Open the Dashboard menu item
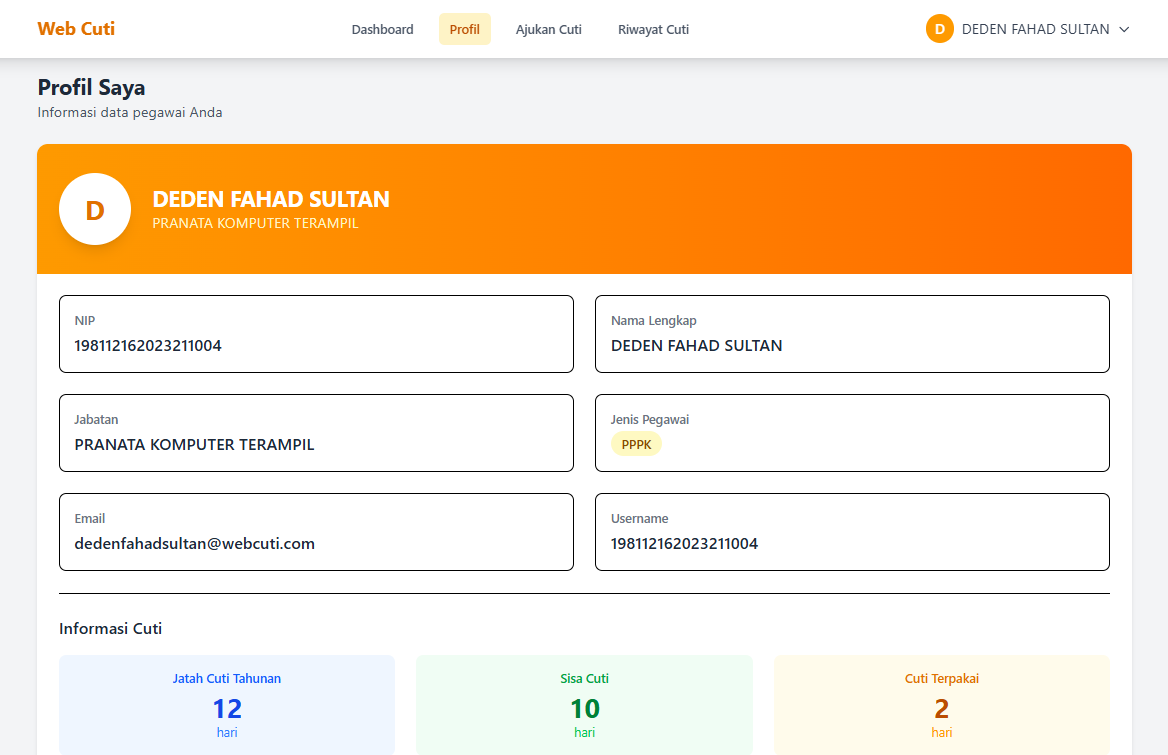The height and width of the screenshot is (755, 1168). click(x=382, y=30)
